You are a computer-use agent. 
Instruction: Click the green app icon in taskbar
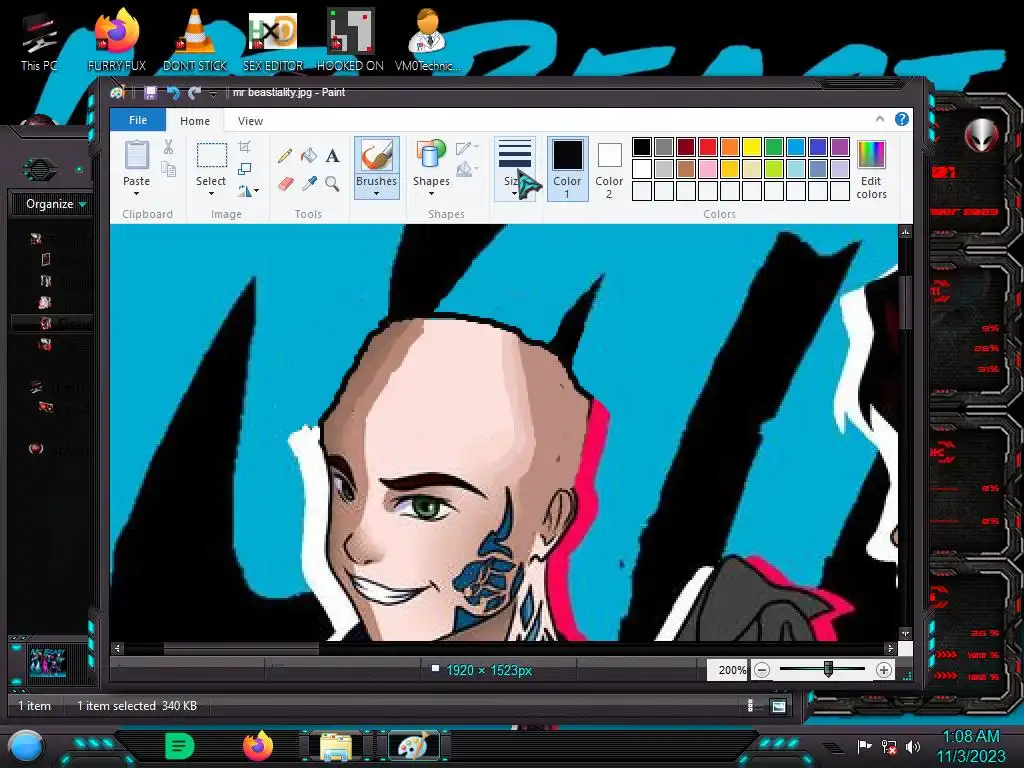[x=180, y=746]
